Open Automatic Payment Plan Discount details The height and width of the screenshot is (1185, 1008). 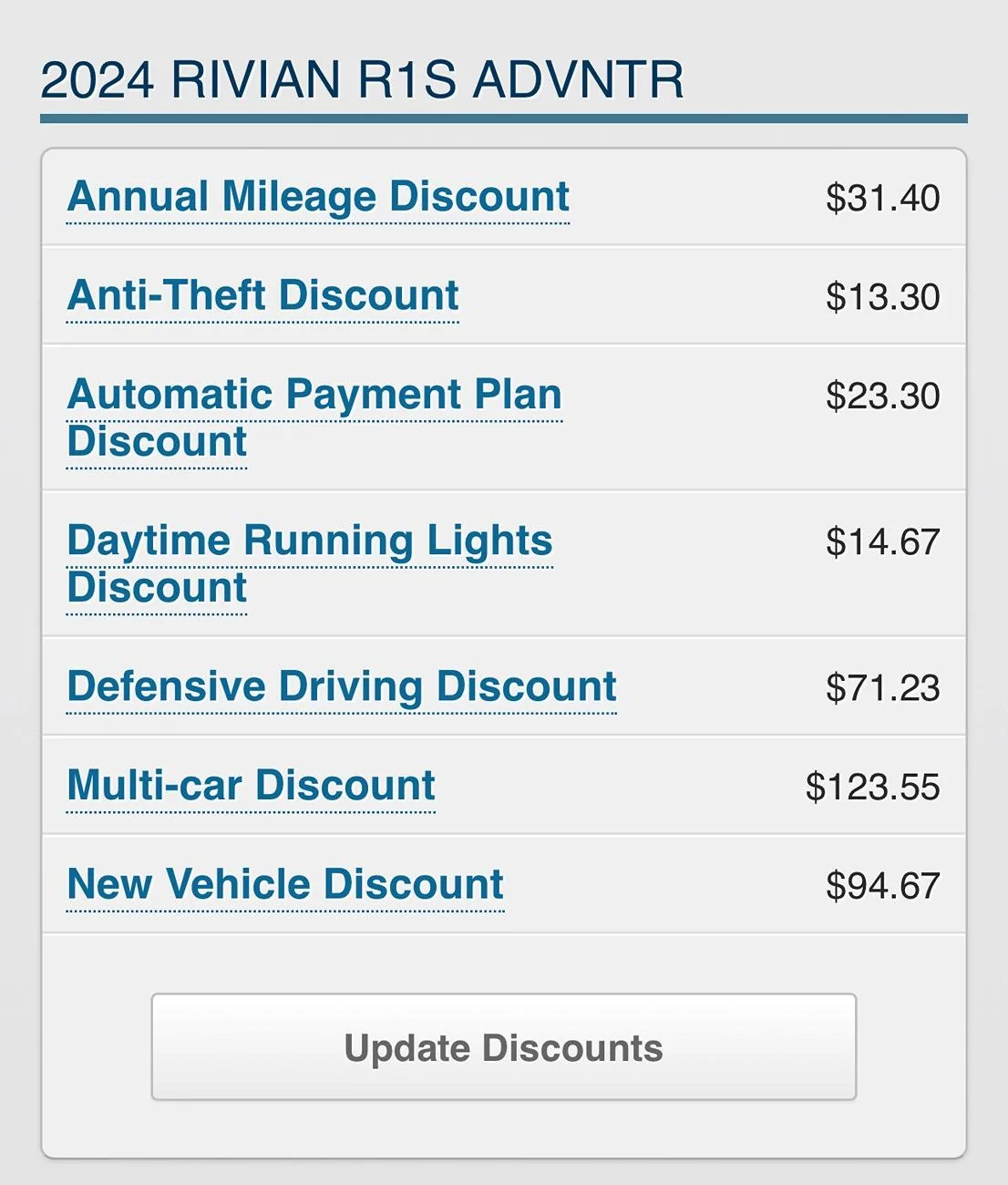[314, 395]
